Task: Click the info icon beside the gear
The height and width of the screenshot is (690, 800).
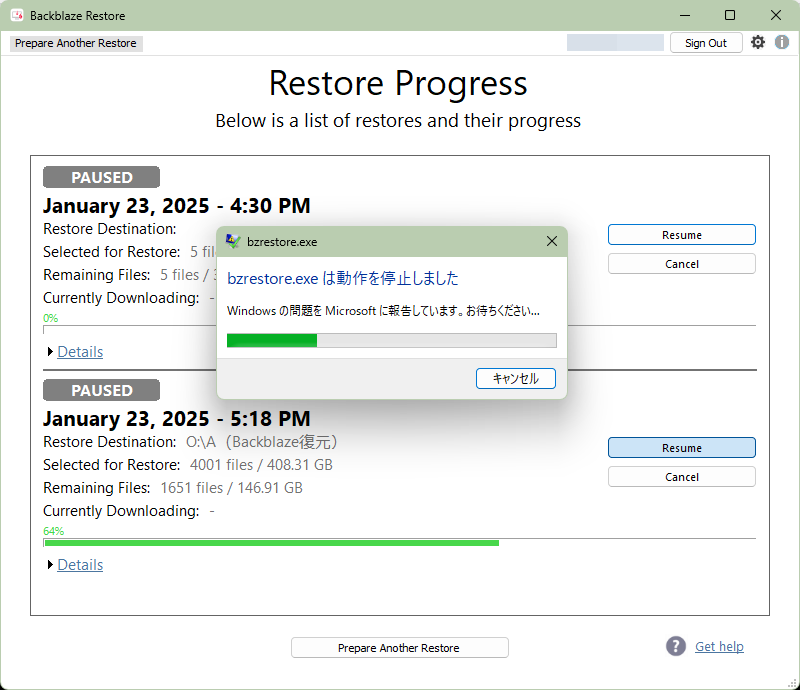Action: (782, 43)
